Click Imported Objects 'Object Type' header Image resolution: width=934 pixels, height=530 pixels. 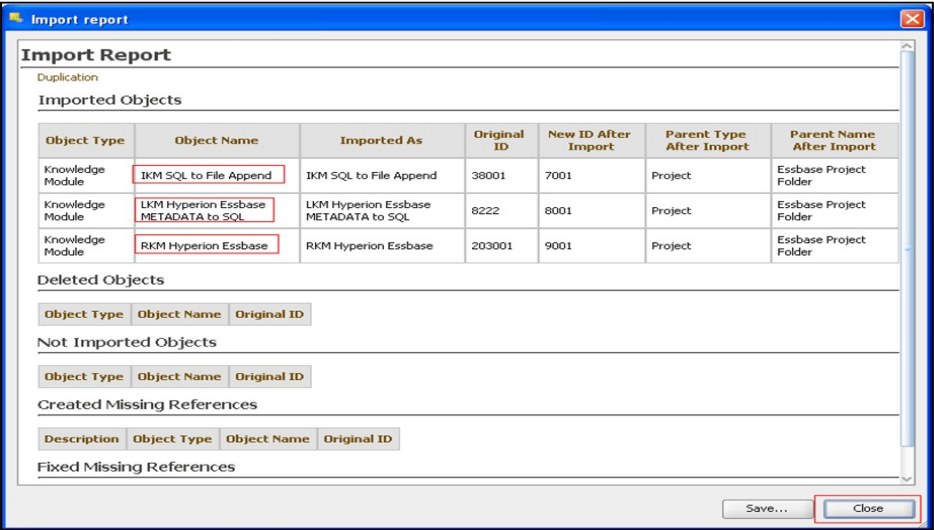pos(85,141)
